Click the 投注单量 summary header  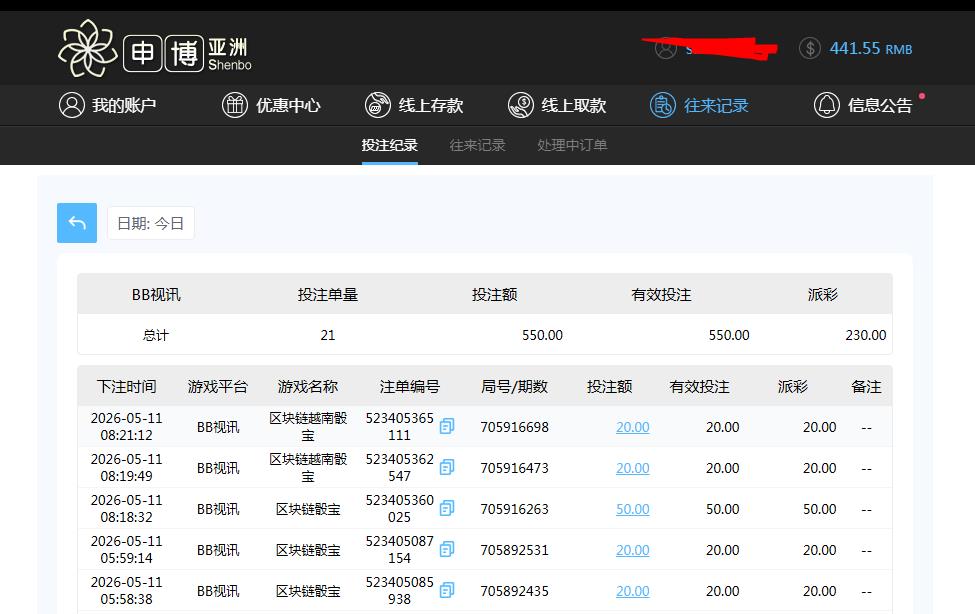tap(328, 295)
